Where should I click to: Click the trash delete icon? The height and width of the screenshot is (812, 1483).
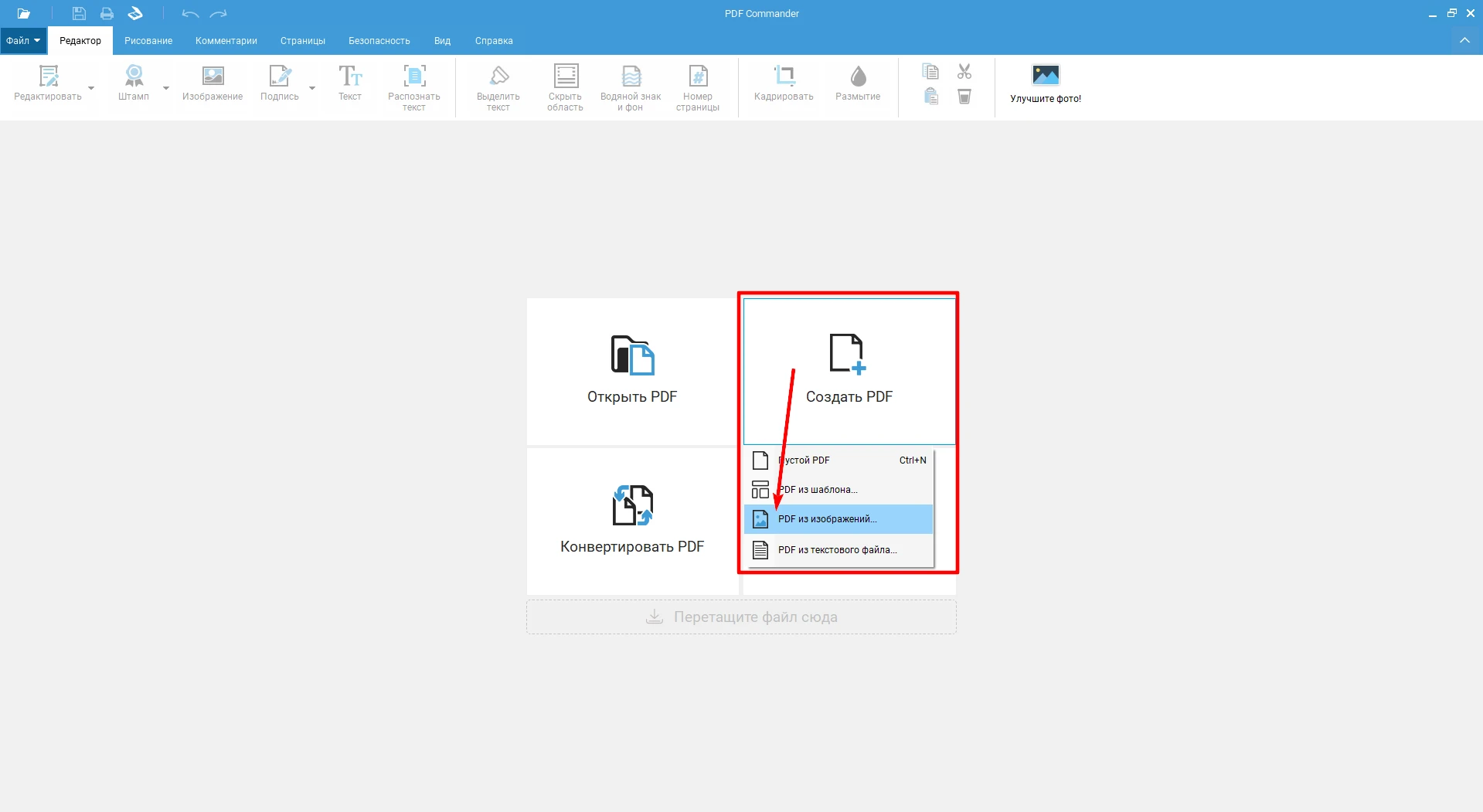point(964,96)
